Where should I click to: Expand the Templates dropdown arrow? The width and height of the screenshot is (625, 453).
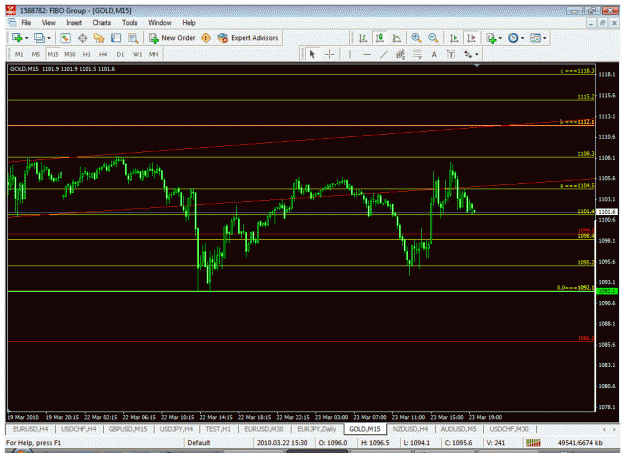pyautogui.click(x=544, y=39)
